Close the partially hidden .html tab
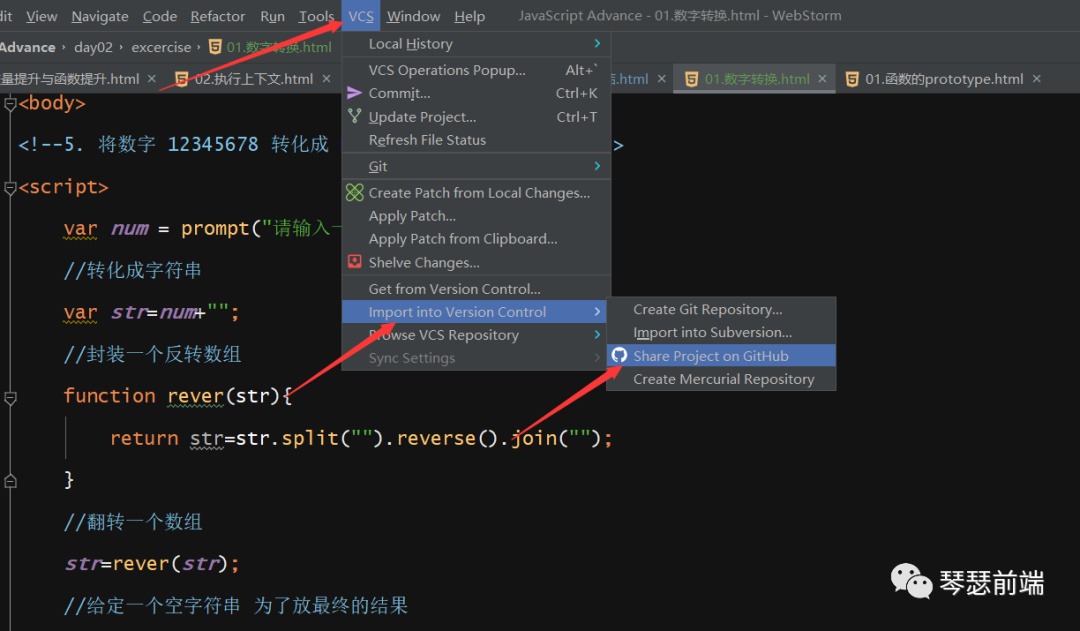This screenshot has width=1080, height=631. [x=661, y=79]
